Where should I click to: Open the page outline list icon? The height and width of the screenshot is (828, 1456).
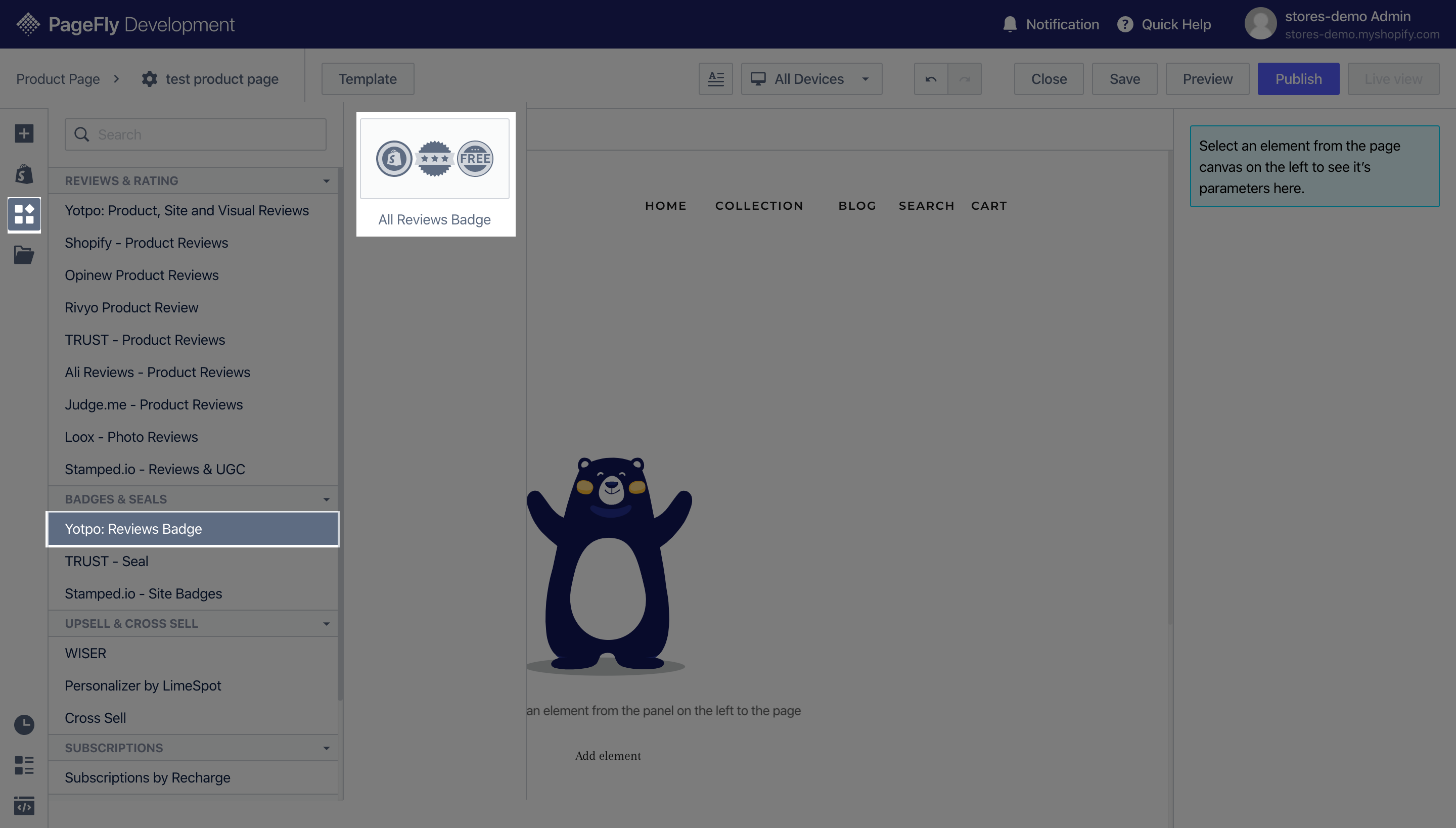24,765
